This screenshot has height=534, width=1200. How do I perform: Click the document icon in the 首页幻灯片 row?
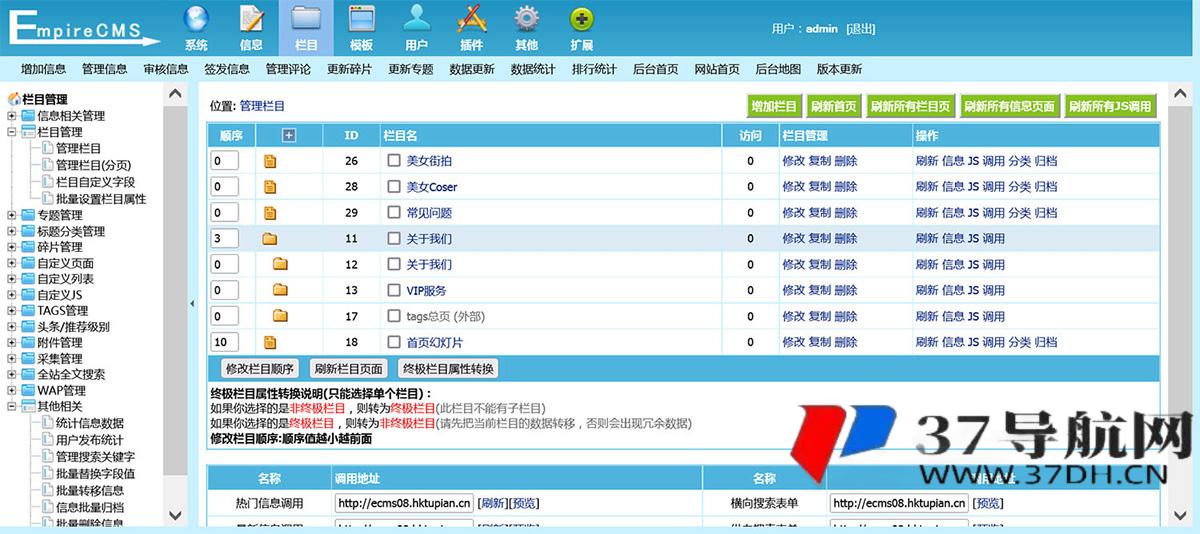pos(270,343)
